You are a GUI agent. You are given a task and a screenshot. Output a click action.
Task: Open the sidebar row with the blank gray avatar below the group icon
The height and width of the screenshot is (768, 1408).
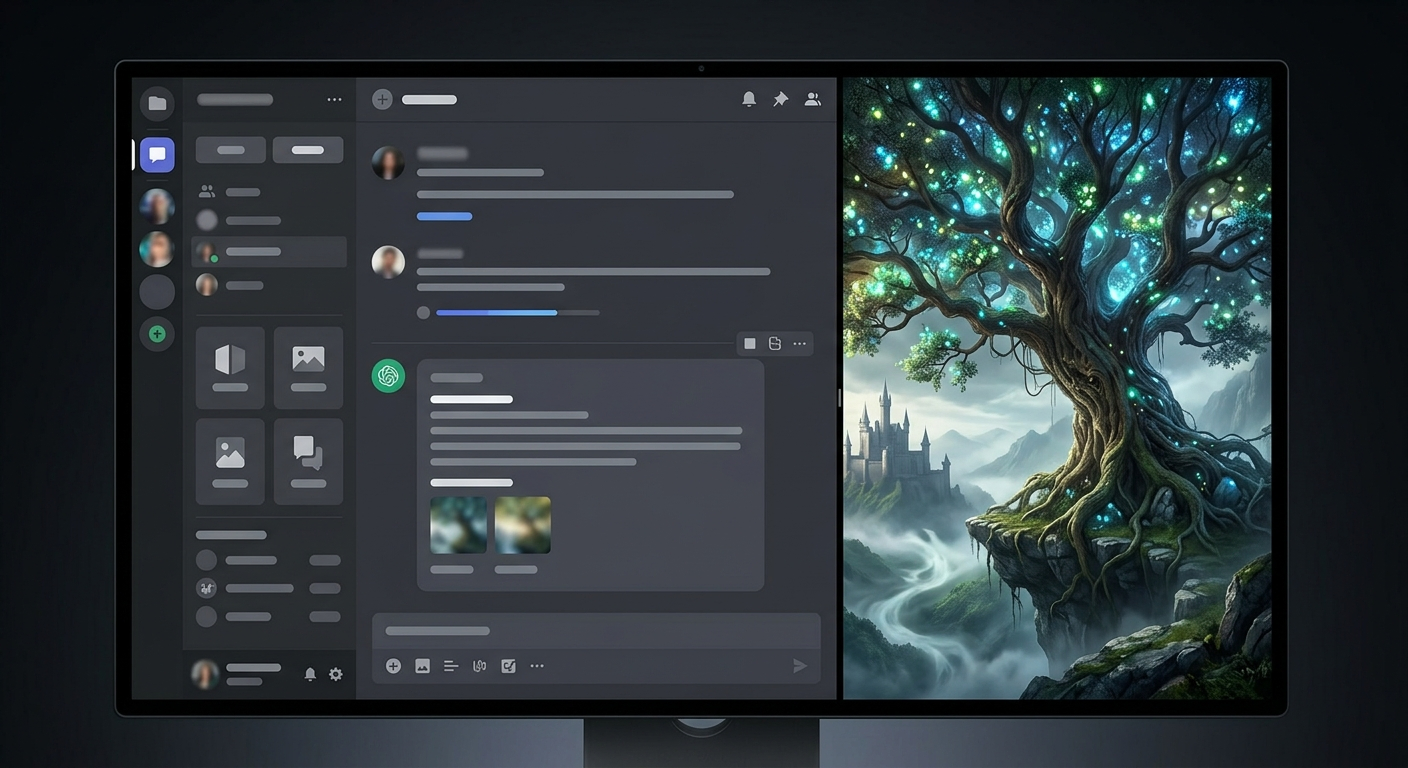click(269, 220)
